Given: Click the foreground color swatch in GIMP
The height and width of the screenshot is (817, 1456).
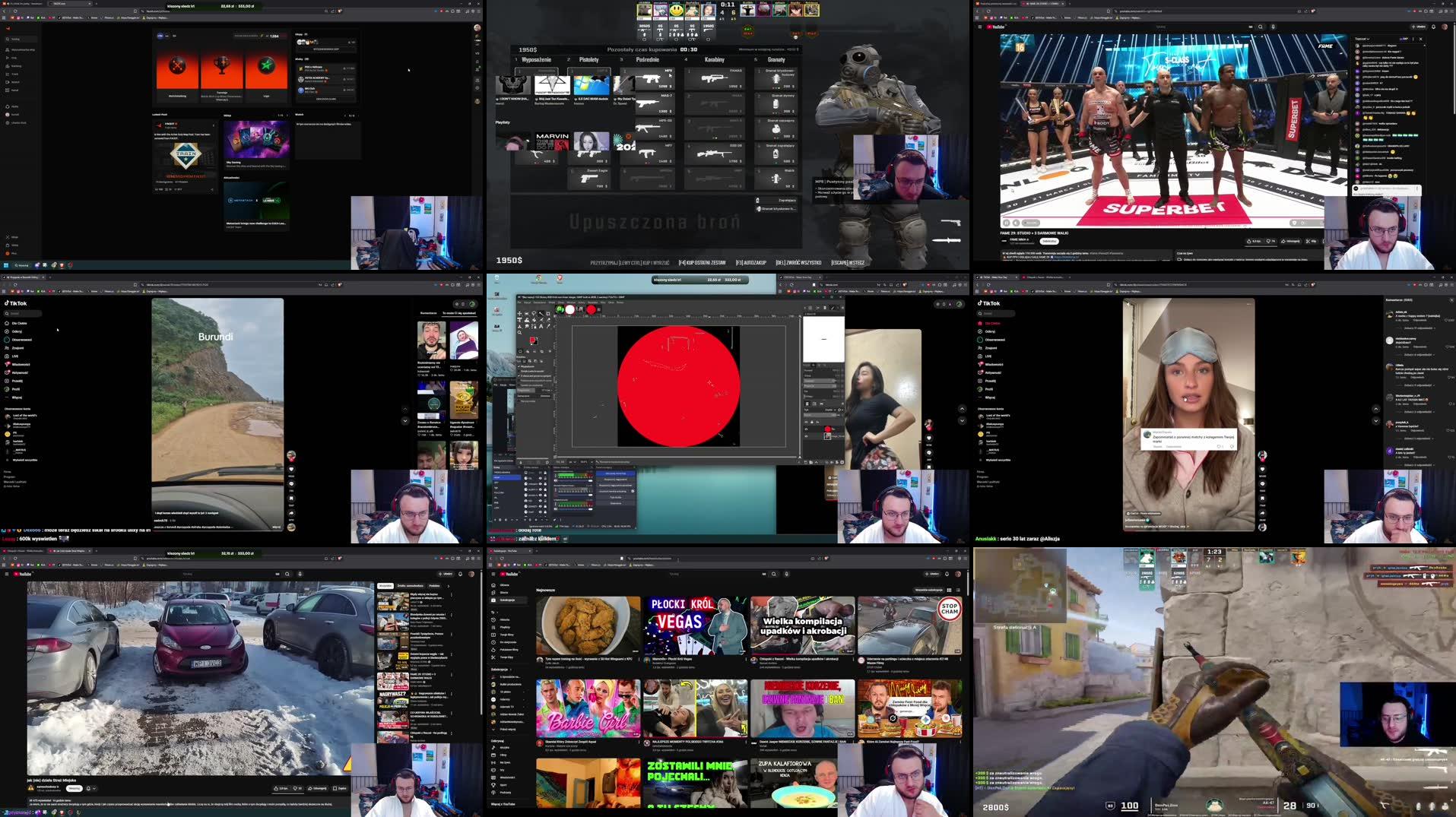Looking at the screenshot, I should coord(532,339).
